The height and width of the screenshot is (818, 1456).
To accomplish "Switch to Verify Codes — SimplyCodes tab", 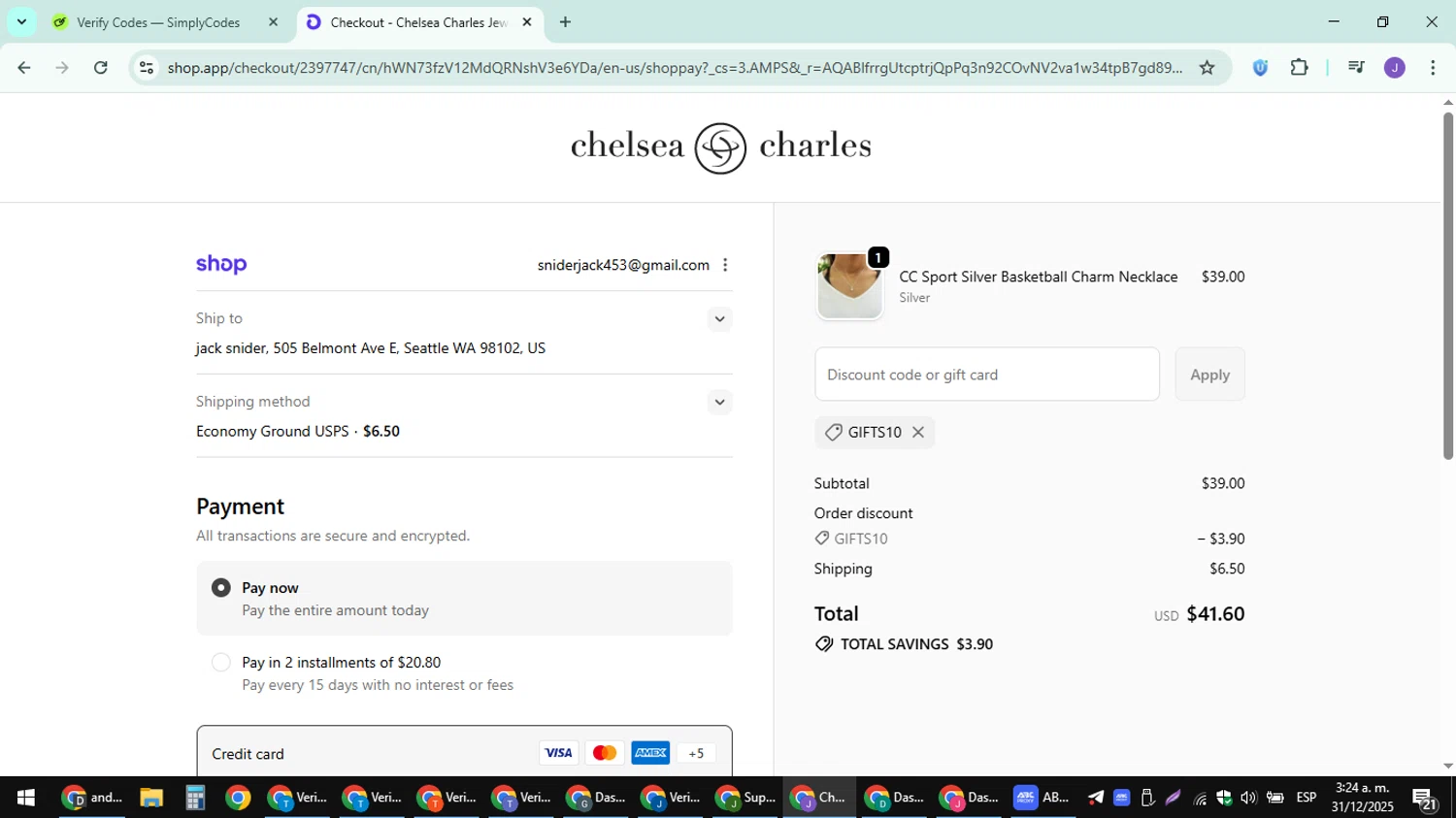I will (165, 22).
